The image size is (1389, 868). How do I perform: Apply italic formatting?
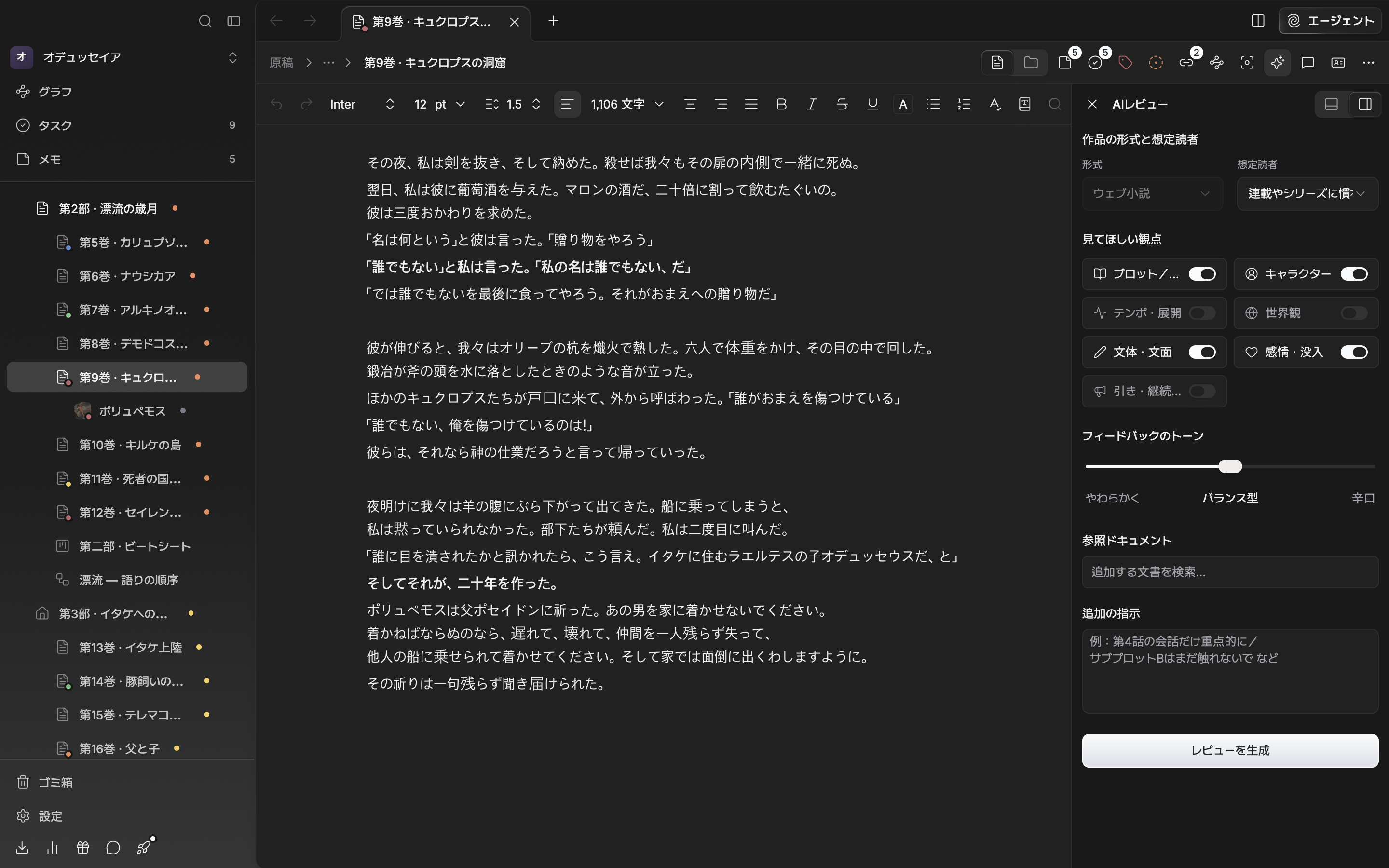pyautogui.click(x=812, y=104)
